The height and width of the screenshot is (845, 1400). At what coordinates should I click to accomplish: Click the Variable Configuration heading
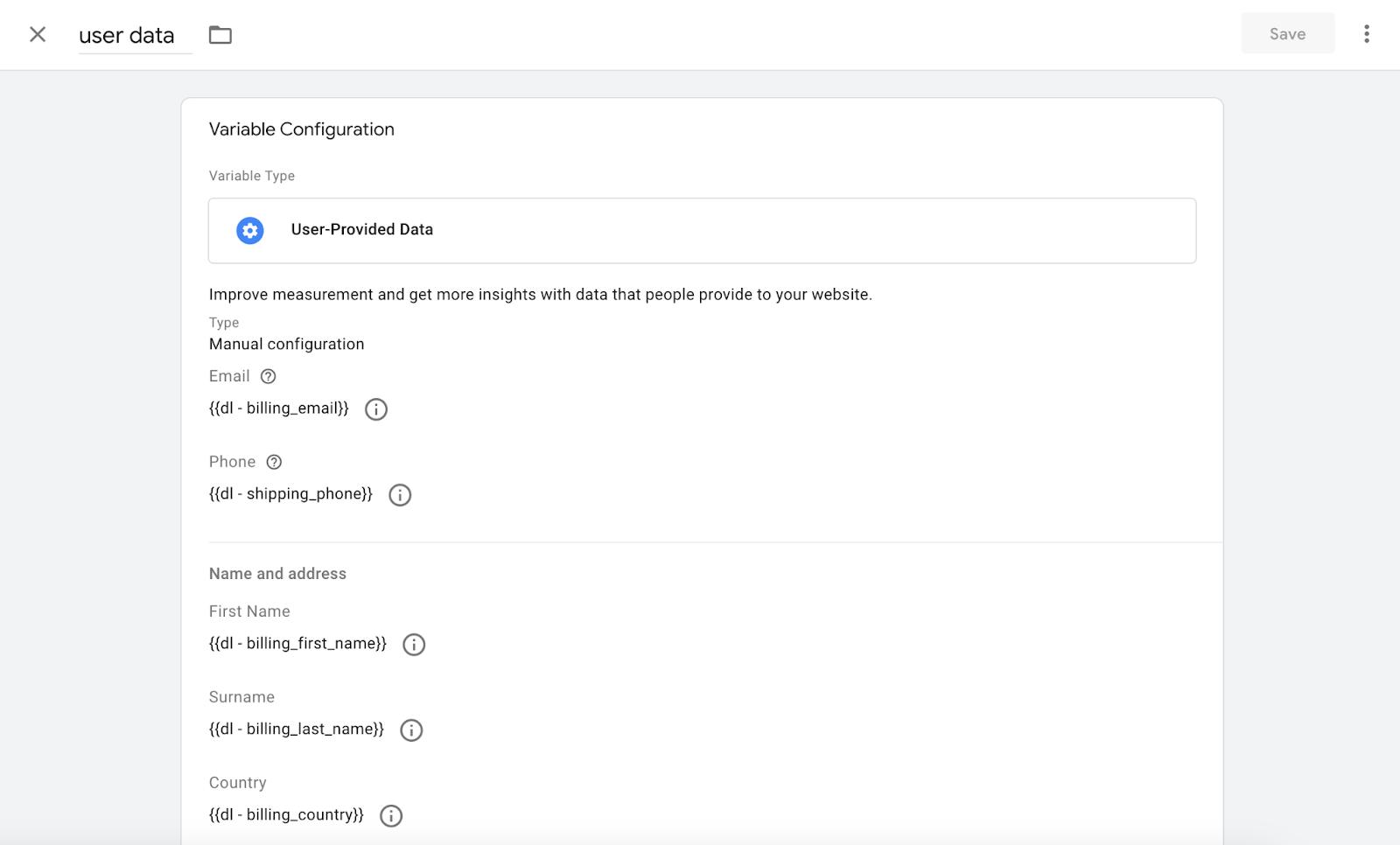302,129
